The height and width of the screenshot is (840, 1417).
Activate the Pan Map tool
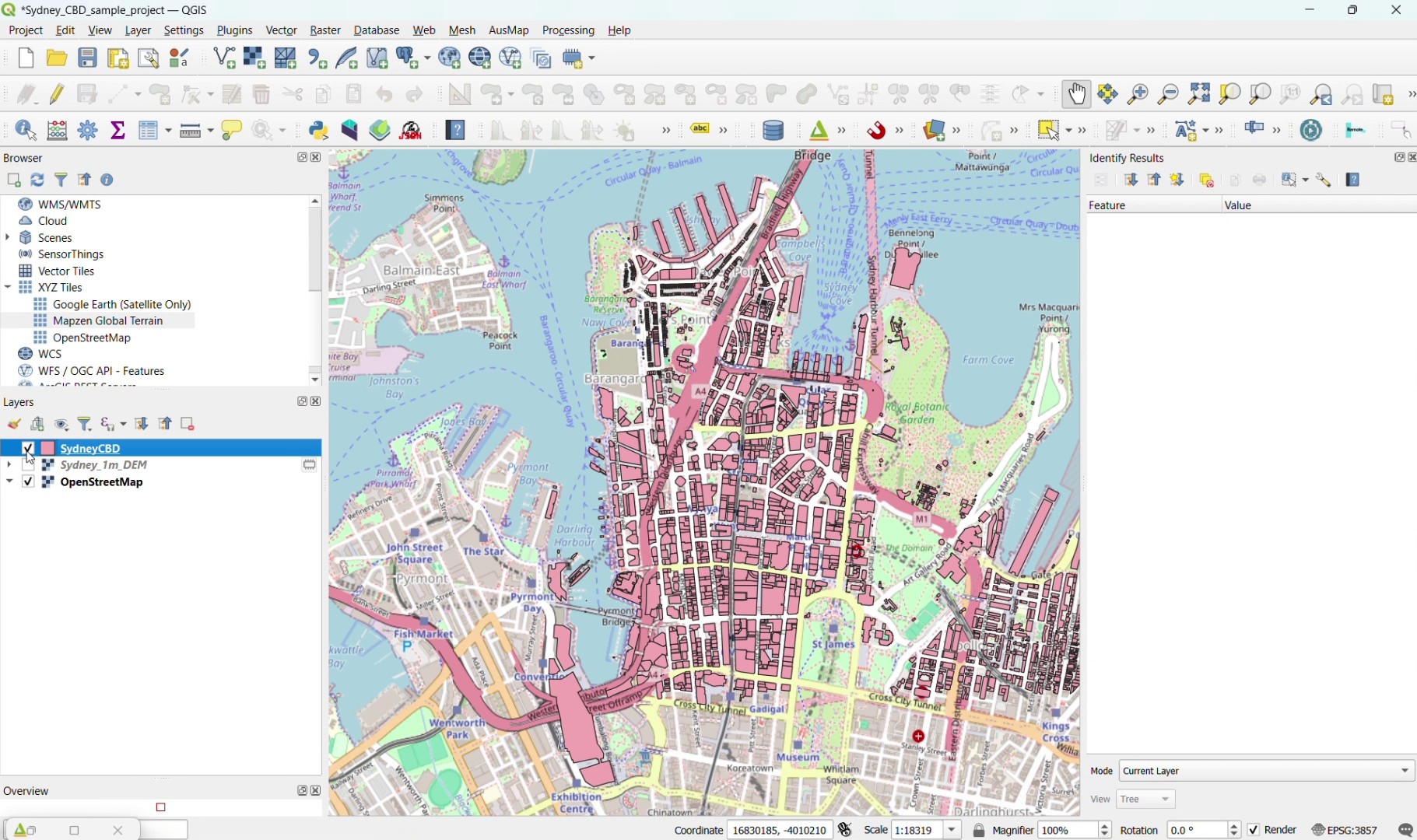tap(1077, 94)
